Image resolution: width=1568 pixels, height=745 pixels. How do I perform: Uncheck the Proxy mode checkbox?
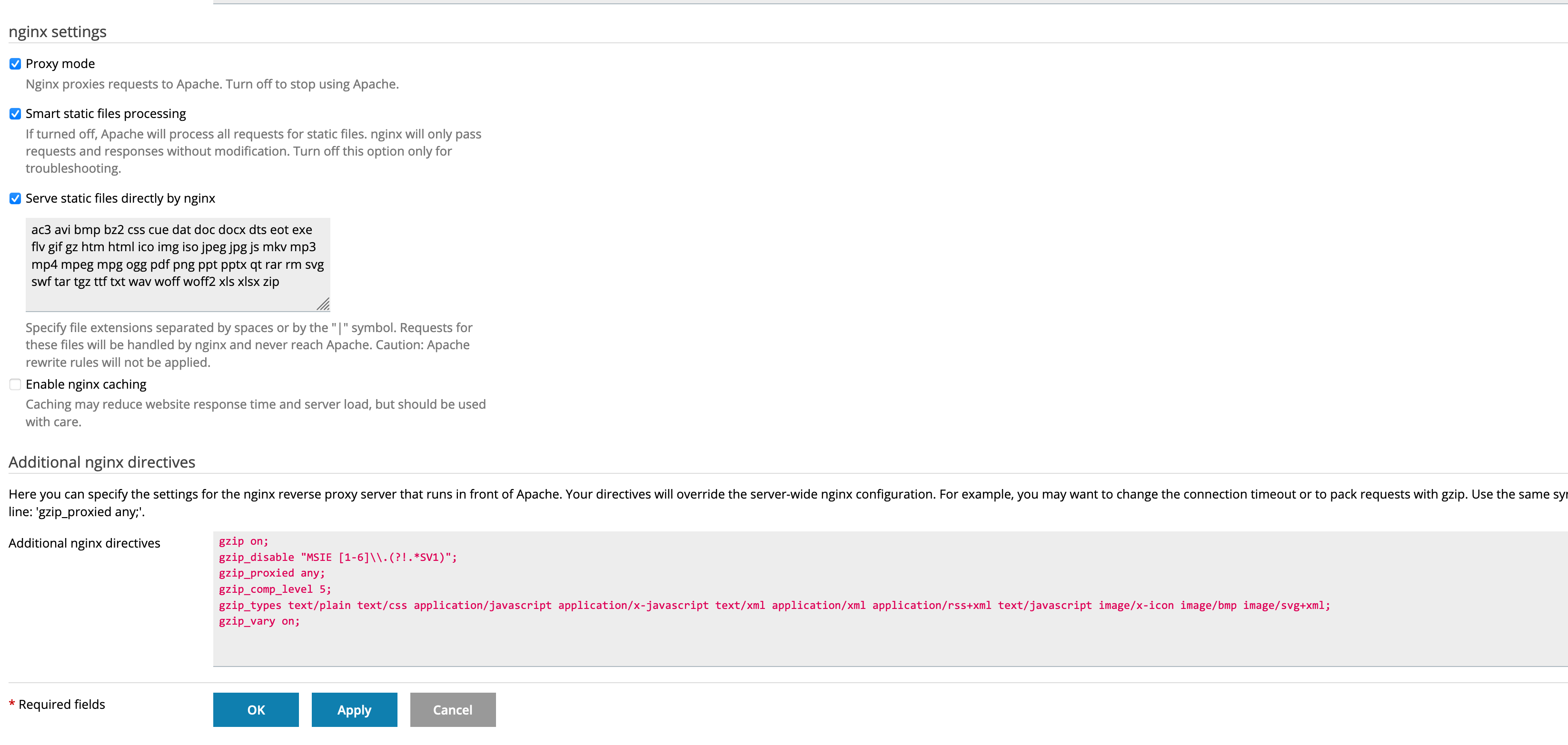[15, 64]
